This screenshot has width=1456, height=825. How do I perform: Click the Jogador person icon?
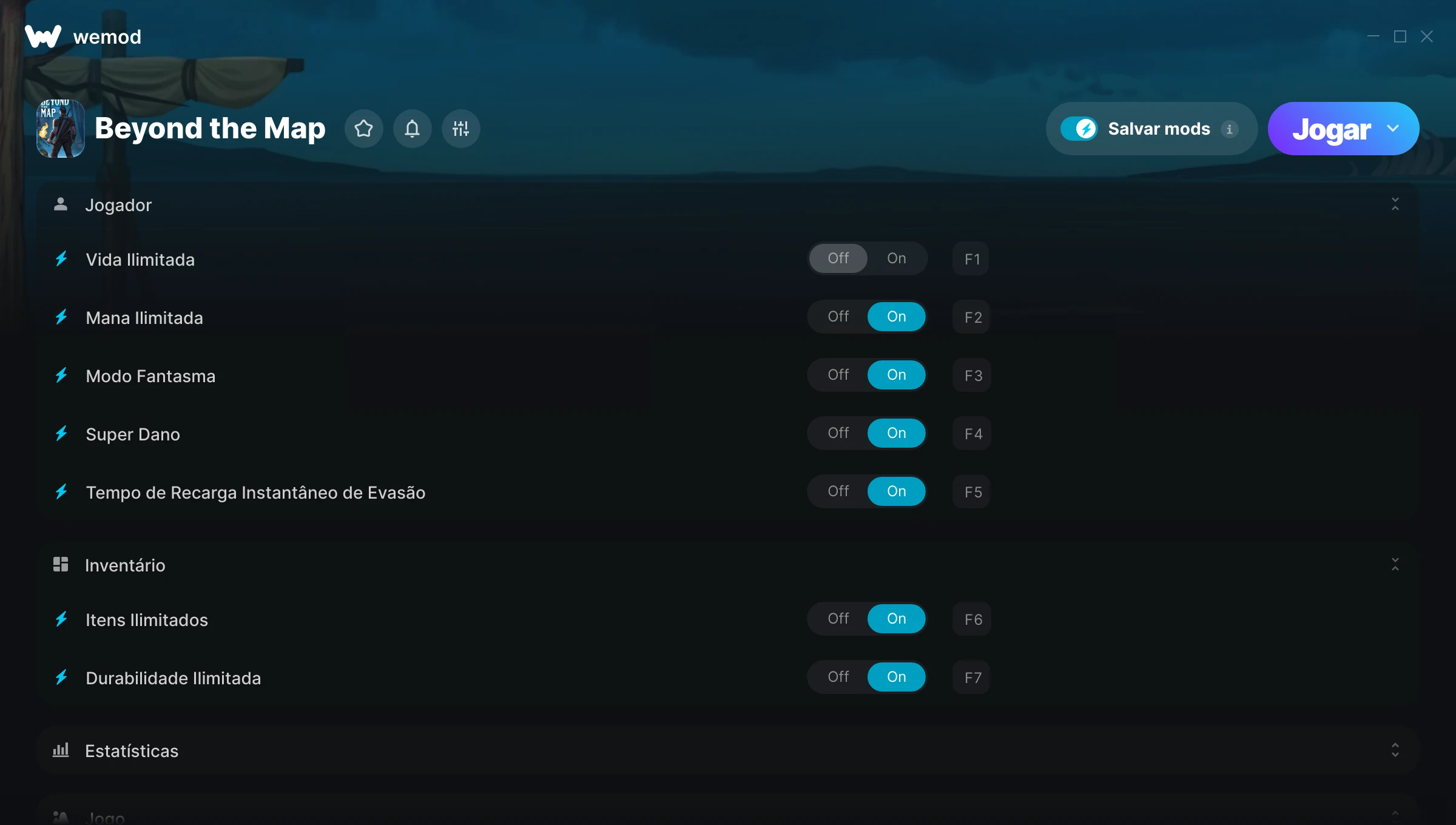point(61,204)
